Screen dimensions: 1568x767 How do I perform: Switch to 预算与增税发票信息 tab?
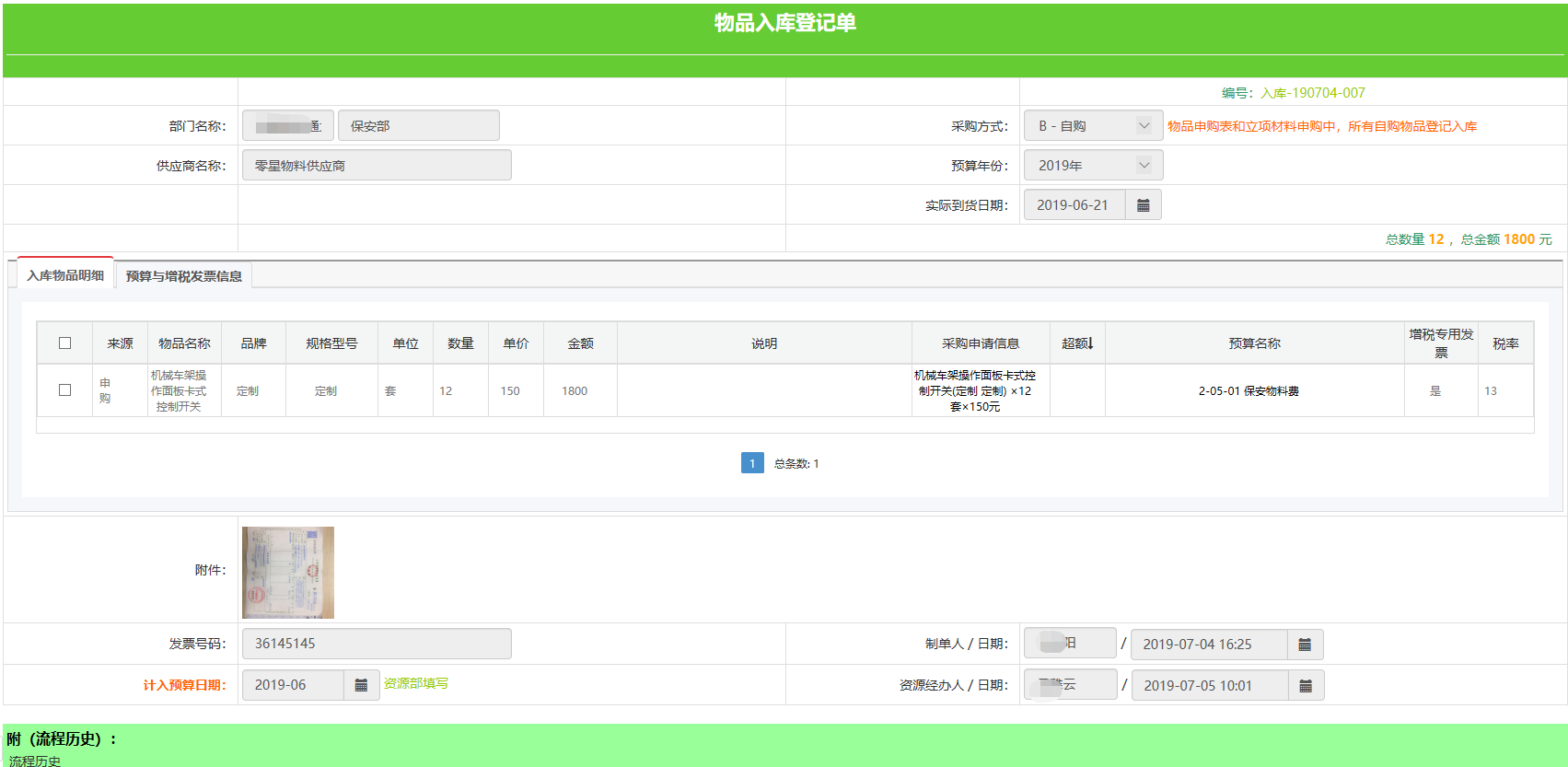click(x=183, y=276)
